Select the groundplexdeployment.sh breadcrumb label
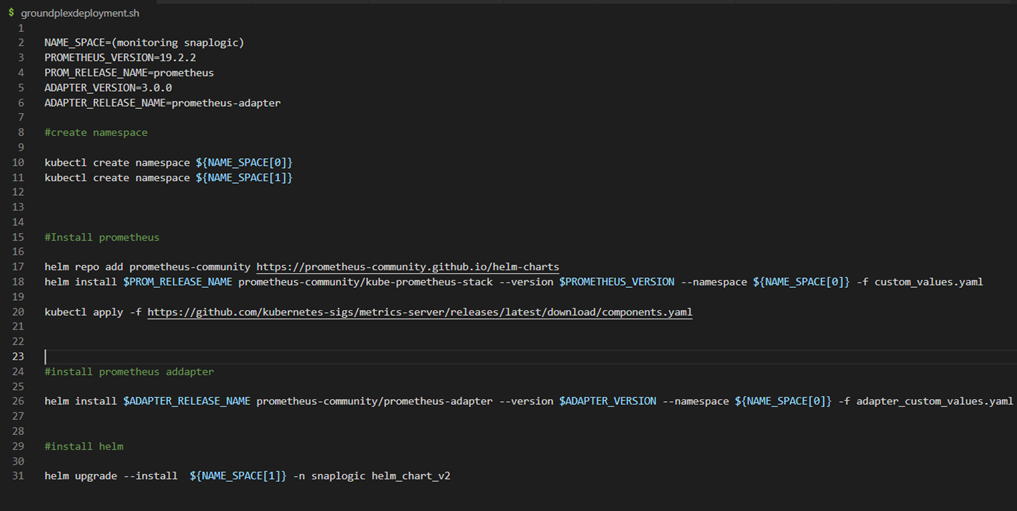This screenshot has width=1017, height=511. click(x=80, y=13)
